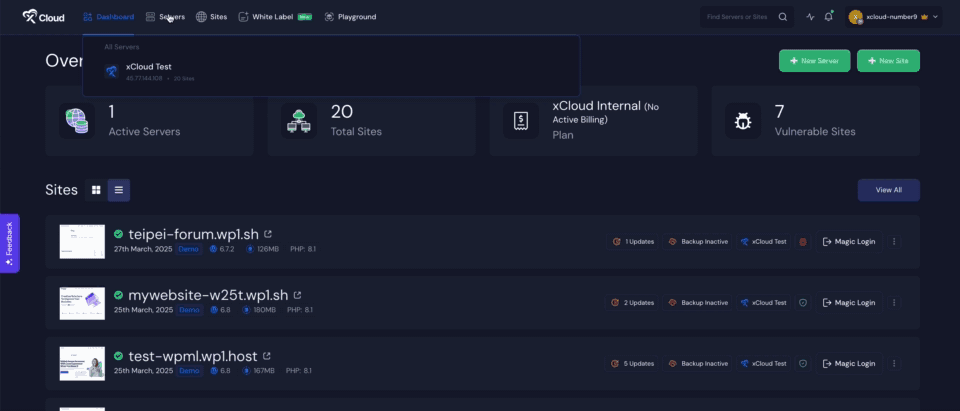Click red vulnerability icon on teipei-forum row
This screenshot has width=960, height=411.
(x=802, y=242)
